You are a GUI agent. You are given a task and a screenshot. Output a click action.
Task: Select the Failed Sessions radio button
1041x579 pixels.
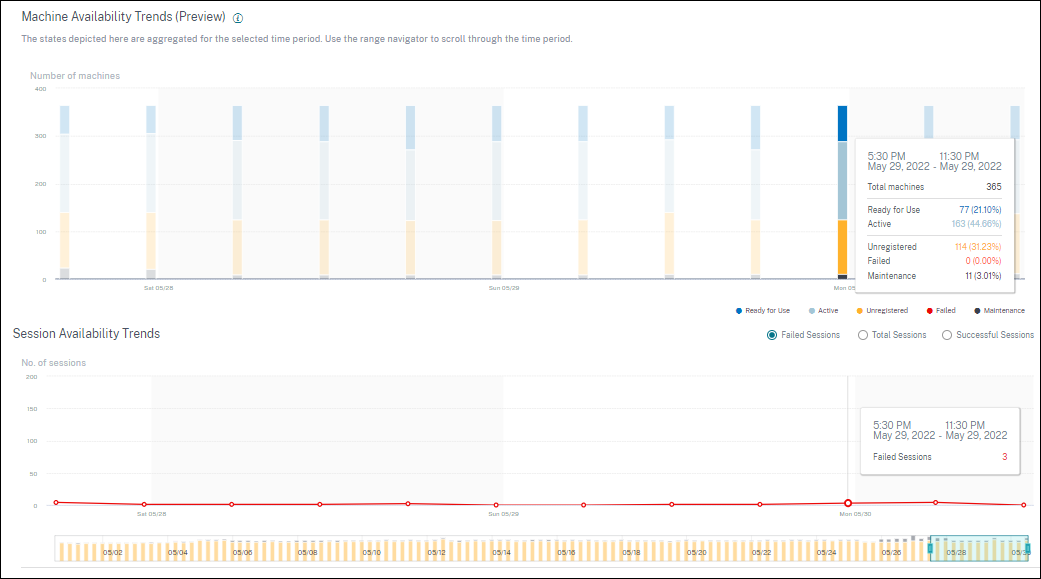point(772,335)
